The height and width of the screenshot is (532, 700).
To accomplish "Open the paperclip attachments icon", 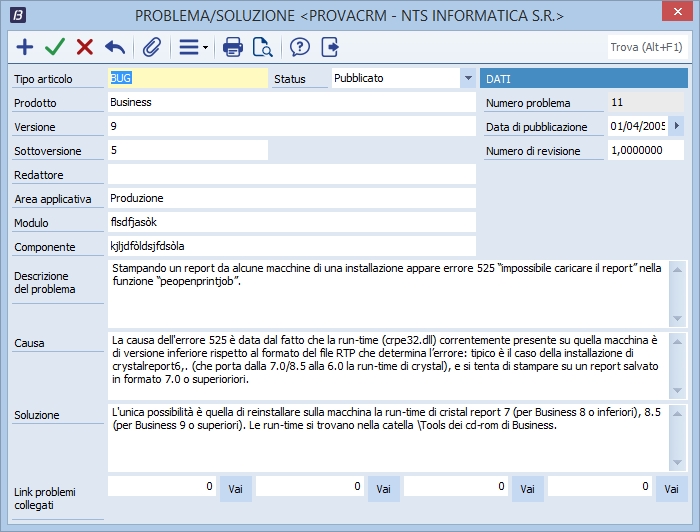I will [x=152, y=47].
